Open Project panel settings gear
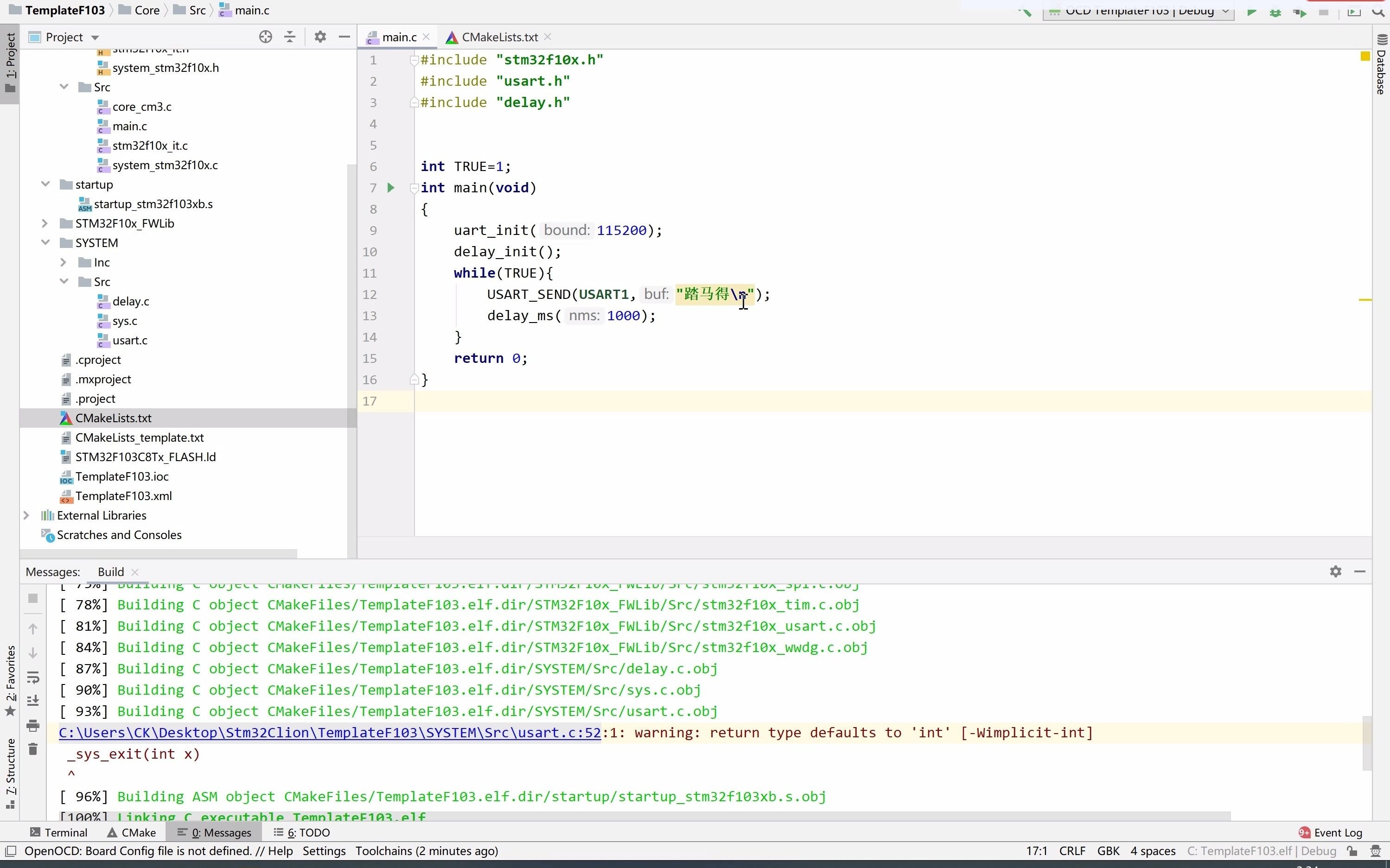The width and height of the screenshot is (1390, 868). [320, 38]
